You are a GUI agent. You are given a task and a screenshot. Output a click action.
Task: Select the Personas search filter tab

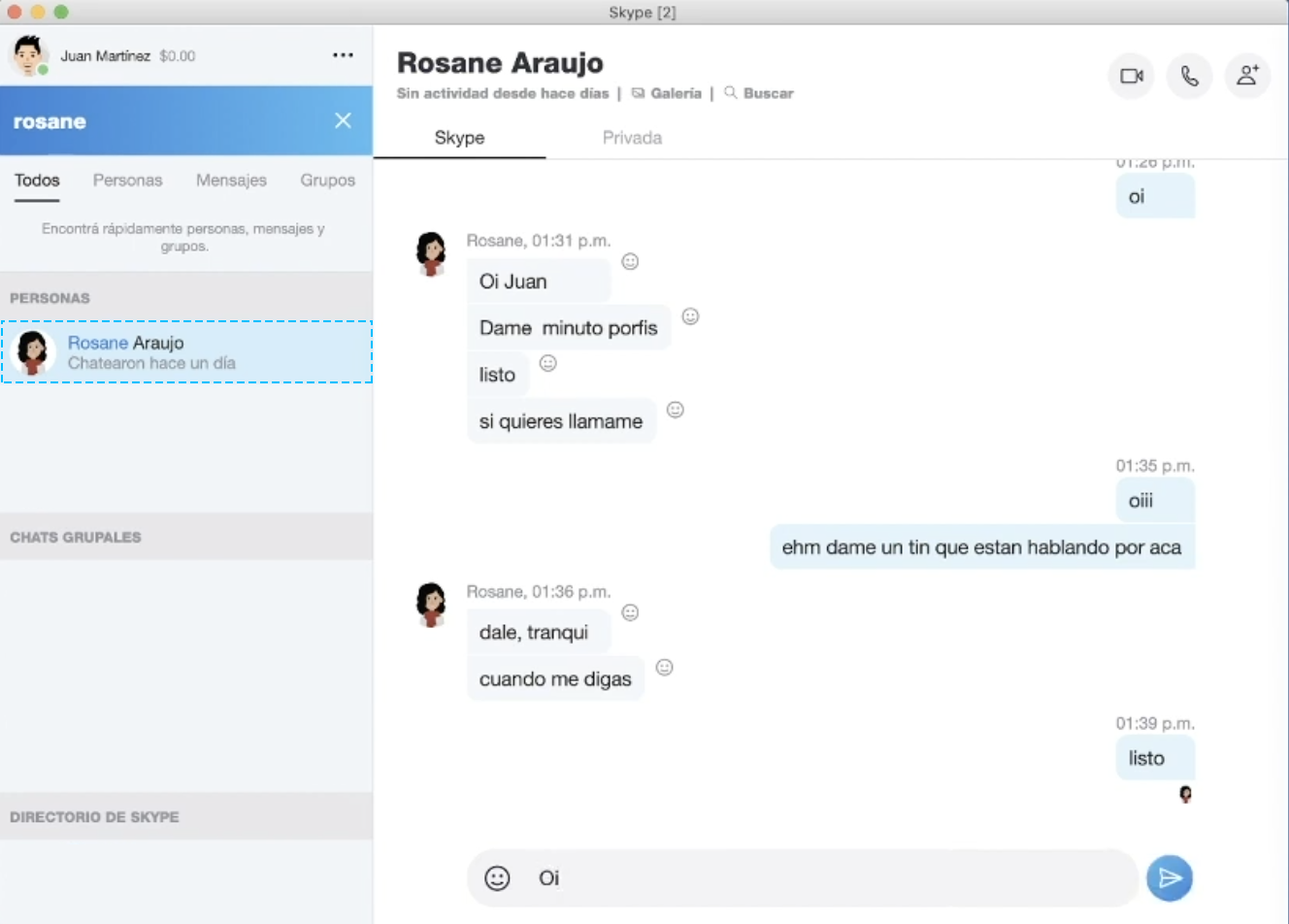click(x=127, y=181)
